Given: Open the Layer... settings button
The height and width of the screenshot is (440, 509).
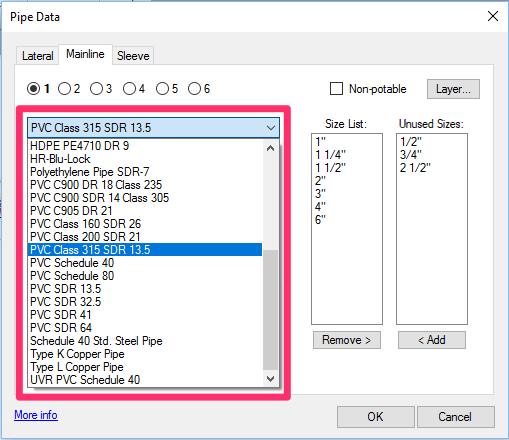Looking at the screenshot, I should pyautogui.click(x=453, y=89).
